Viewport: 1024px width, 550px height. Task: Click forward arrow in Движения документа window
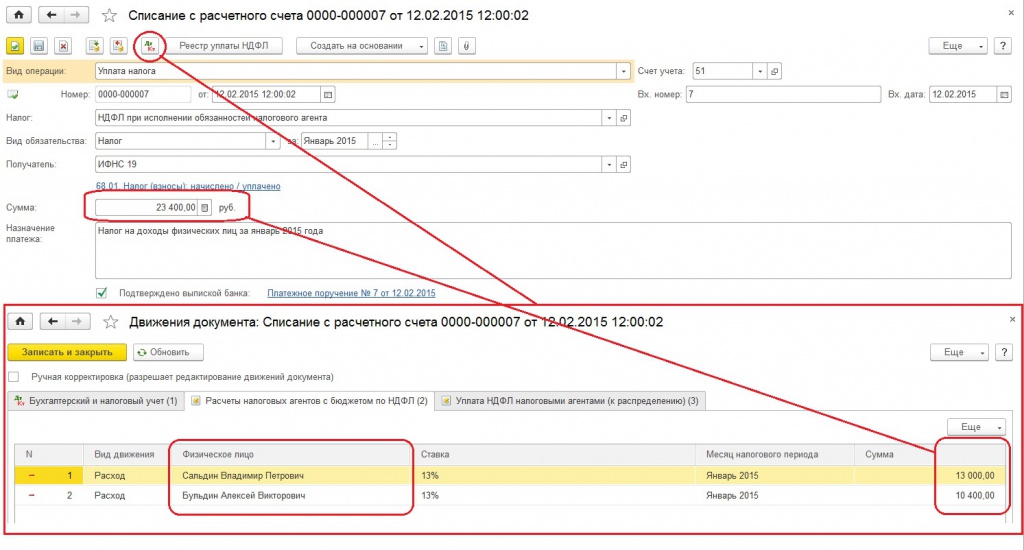(77, 321)
